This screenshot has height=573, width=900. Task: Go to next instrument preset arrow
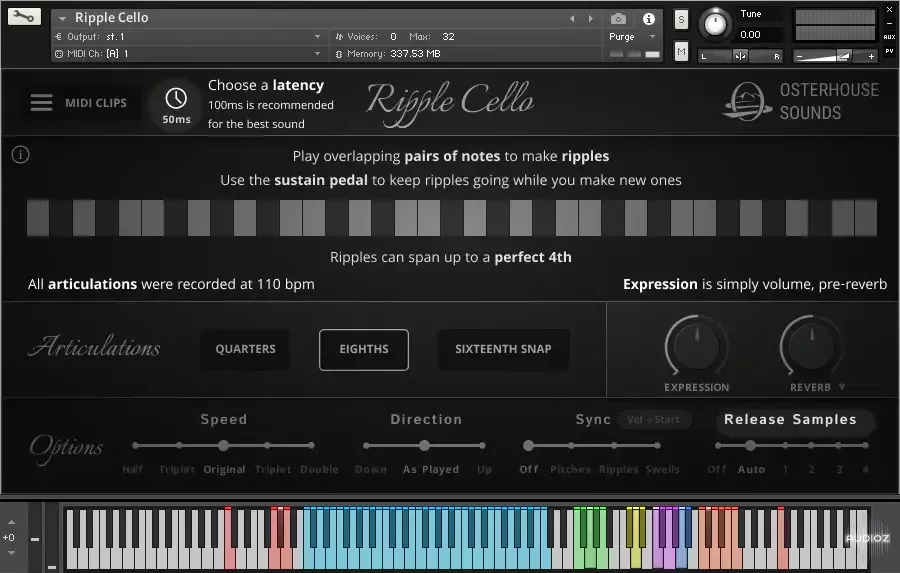coord(591,18)
